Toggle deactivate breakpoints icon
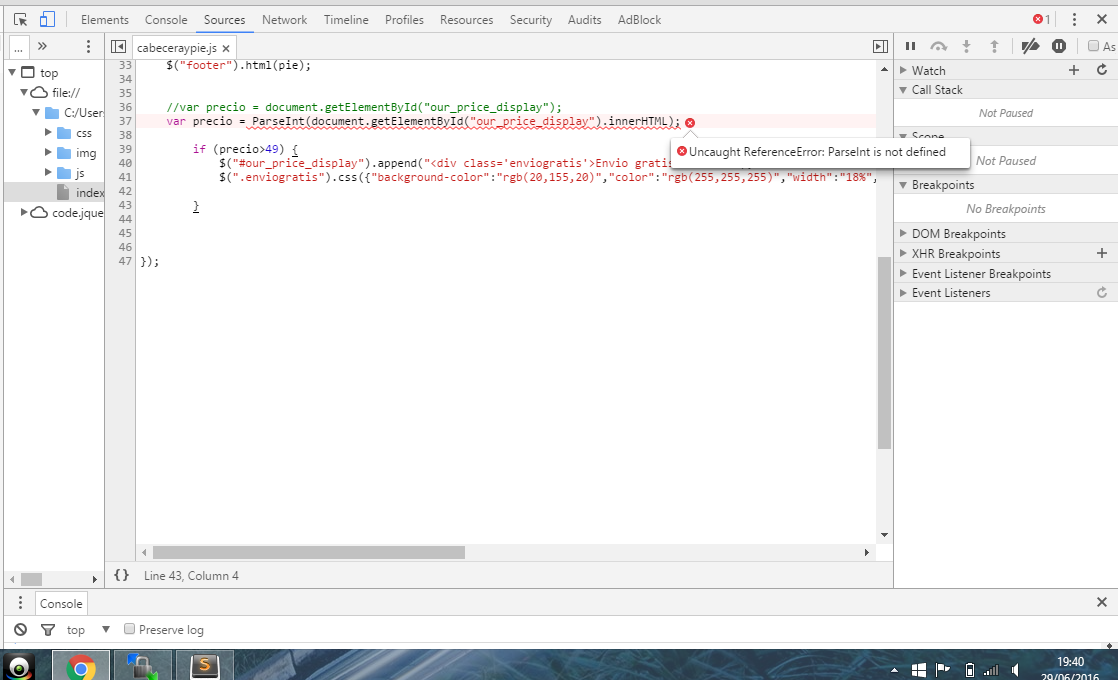The image size is (1118, 680). (1030, 46)
